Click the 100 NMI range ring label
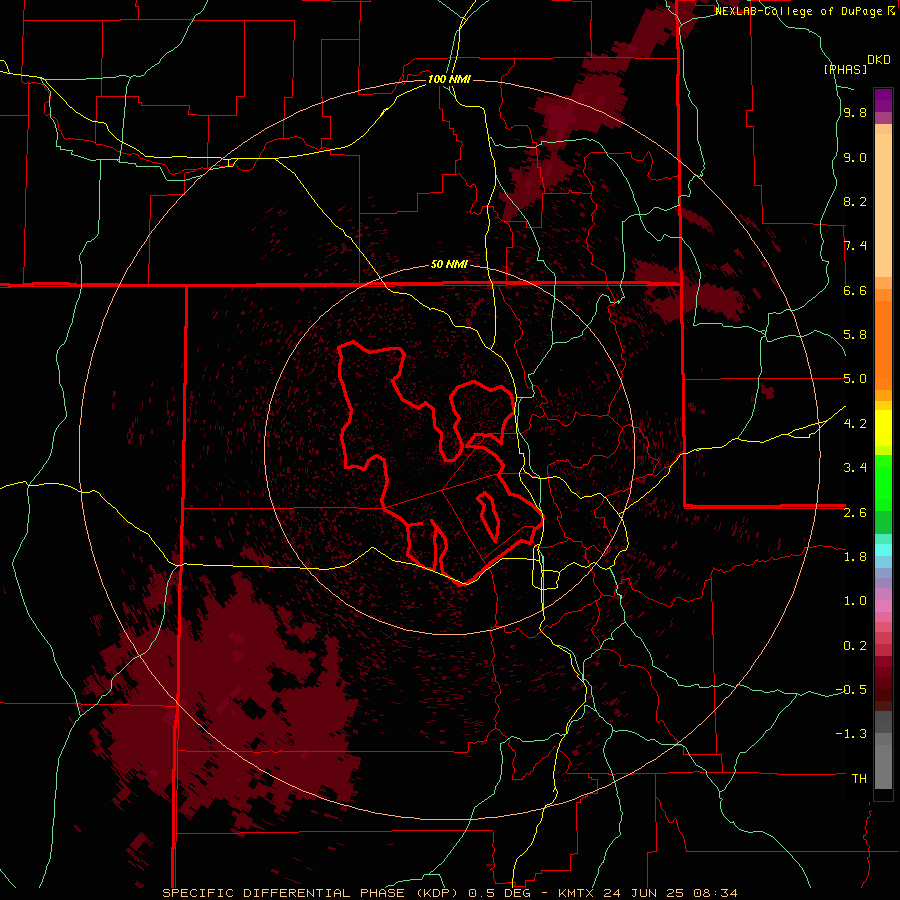 click(449, 79)
